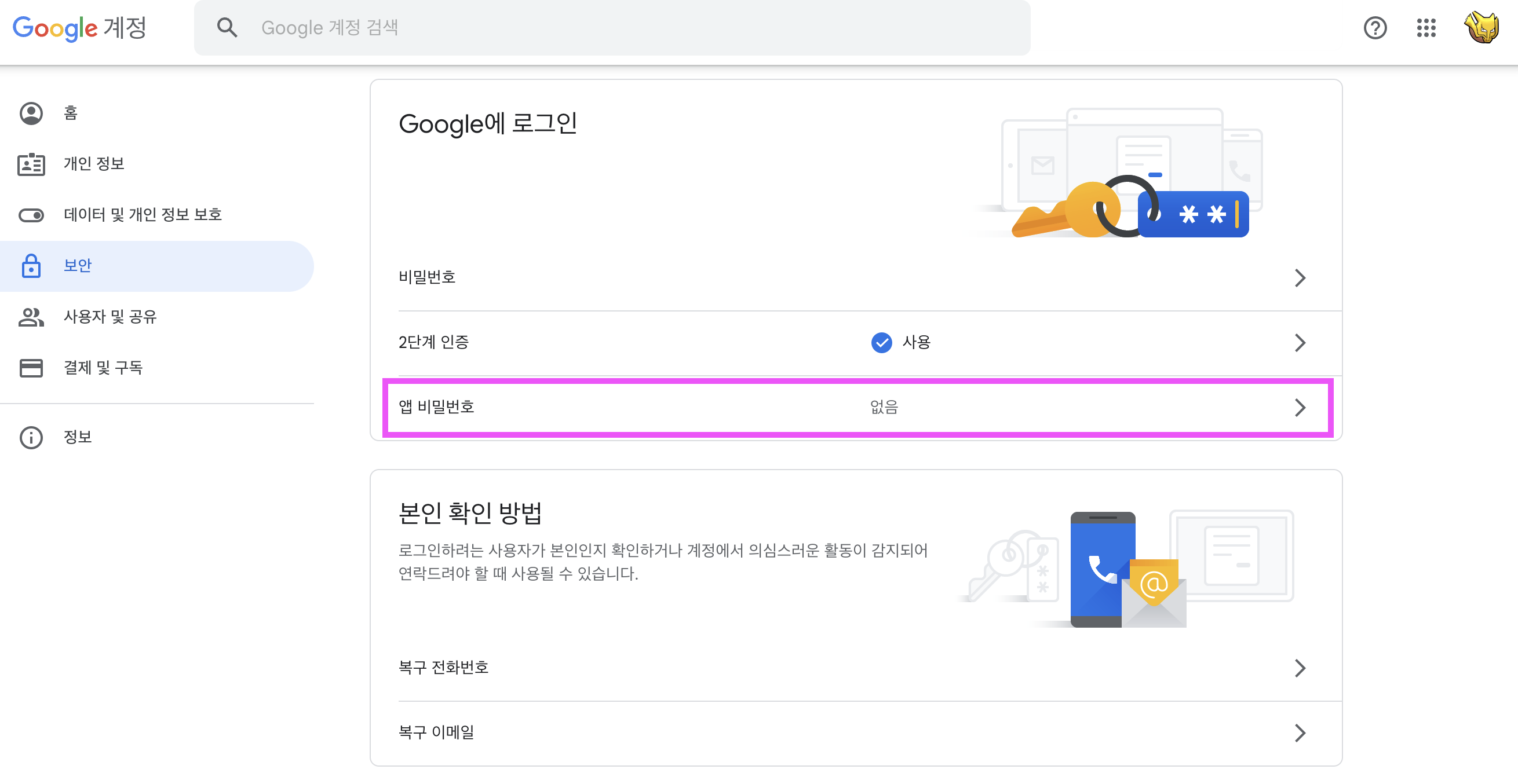This screenshot has height=784, width=1518.
Task: Select the 개인 정보 sidebar item
Action: point(94,164)
